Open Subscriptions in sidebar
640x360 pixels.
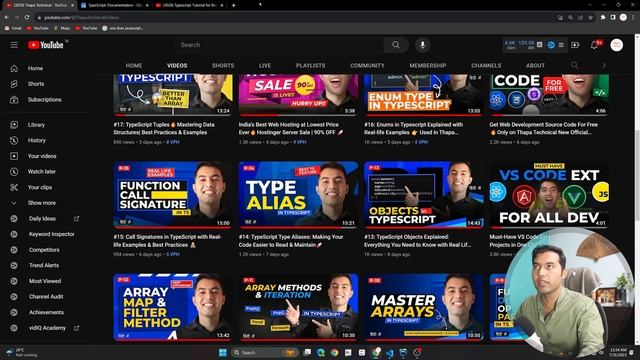pyautogui.click(x=45, y=100)
